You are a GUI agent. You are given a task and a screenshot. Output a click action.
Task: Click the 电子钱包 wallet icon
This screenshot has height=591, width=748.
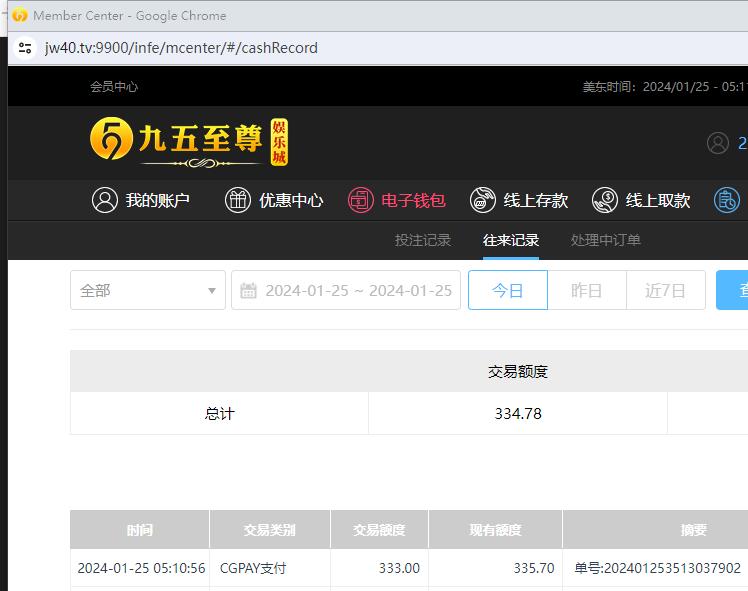(x=361, y=200)
